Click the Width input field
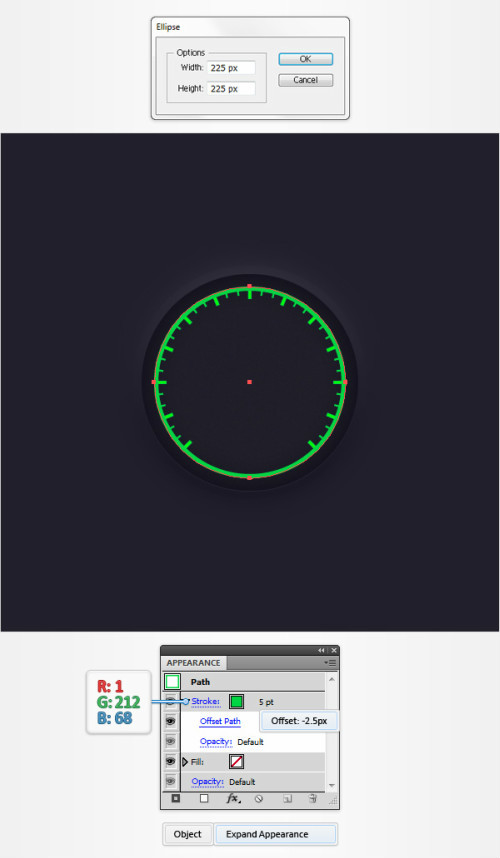This screenshot has height=858, width=500. coord(231,68)
